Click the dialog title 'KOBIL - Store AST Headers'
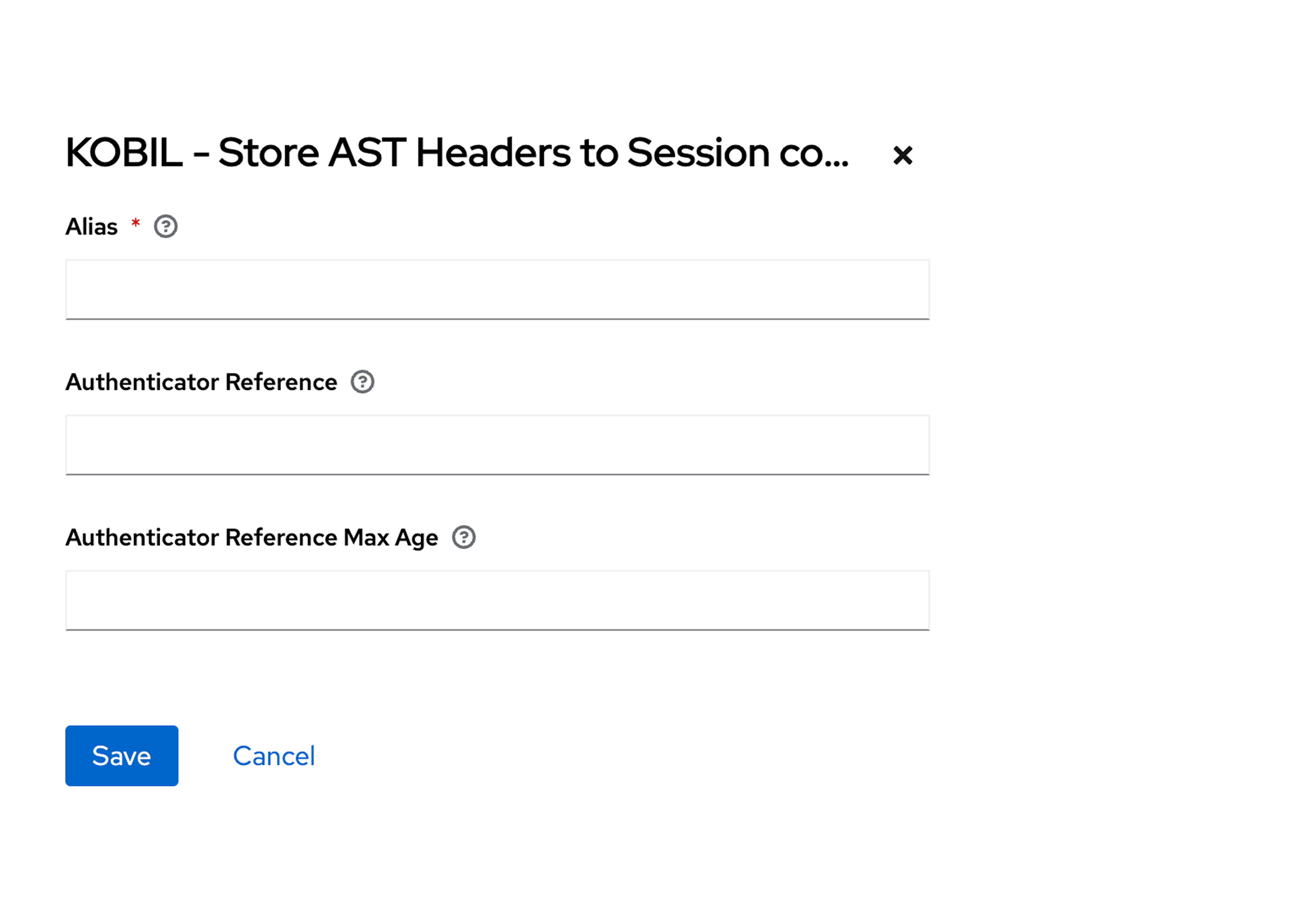Image resolution: width=1316 pixels, height=906 pixels. coord(457,153)
